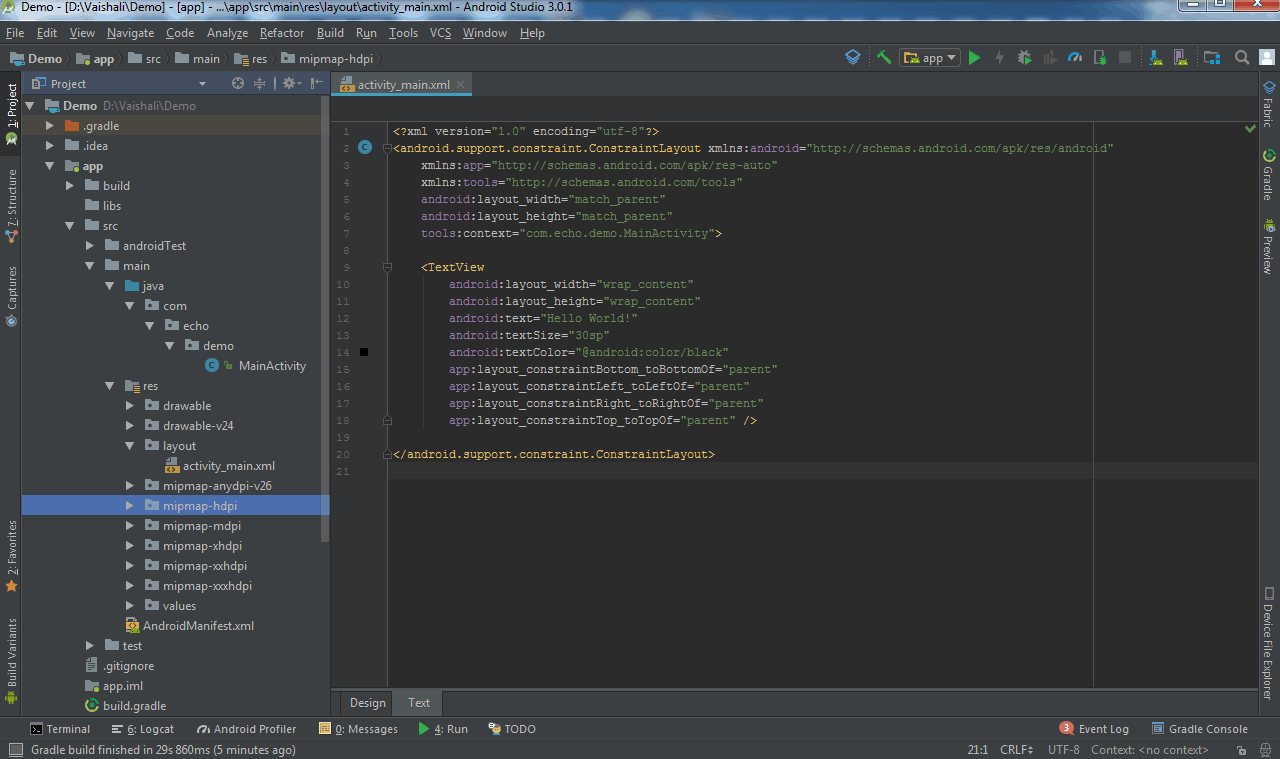Expand the .idea folder
This screenshot has height=759, width=1280.
pos(49,146)
